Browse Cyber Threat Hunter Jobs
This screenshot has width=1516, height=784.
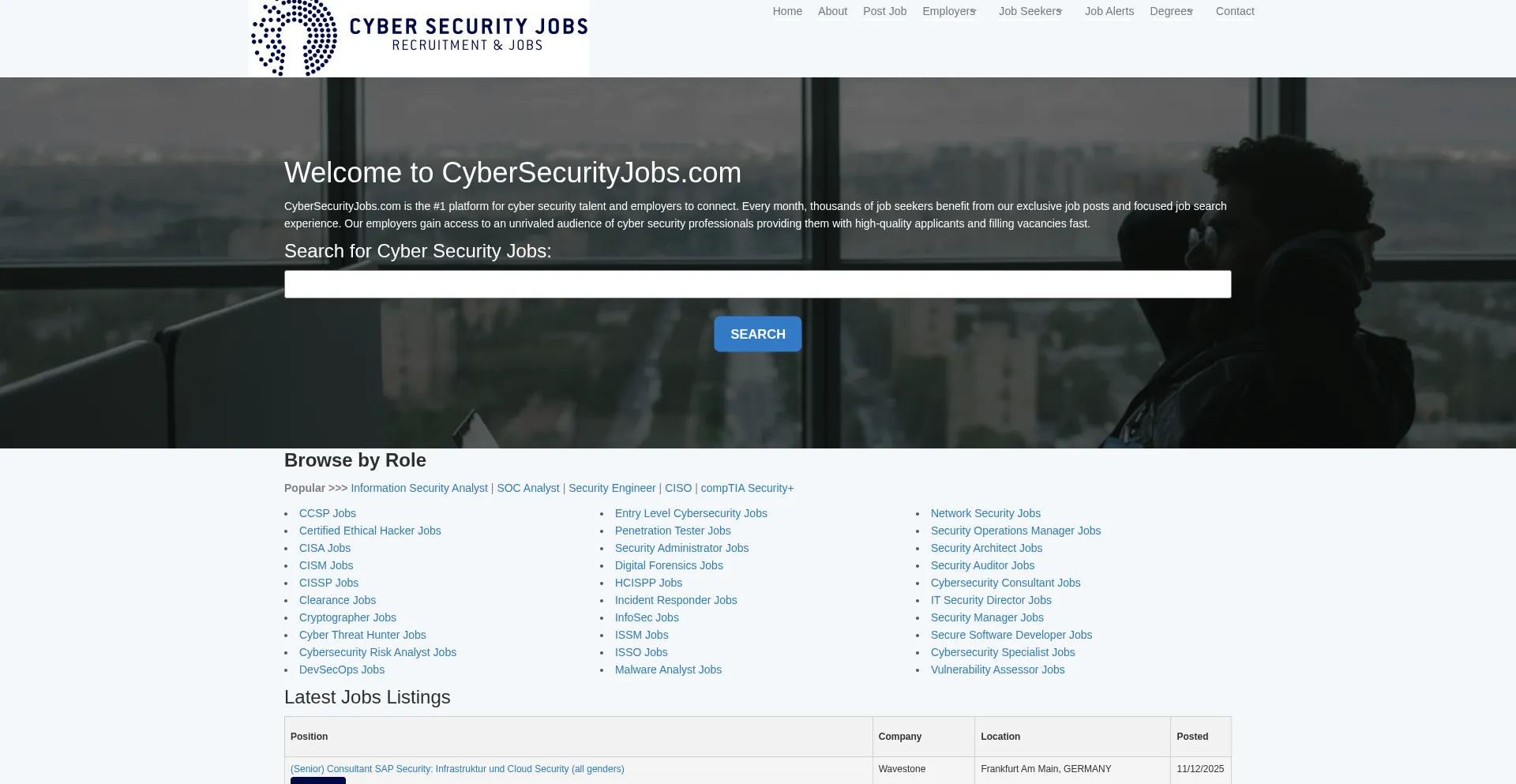pos(362,635)
